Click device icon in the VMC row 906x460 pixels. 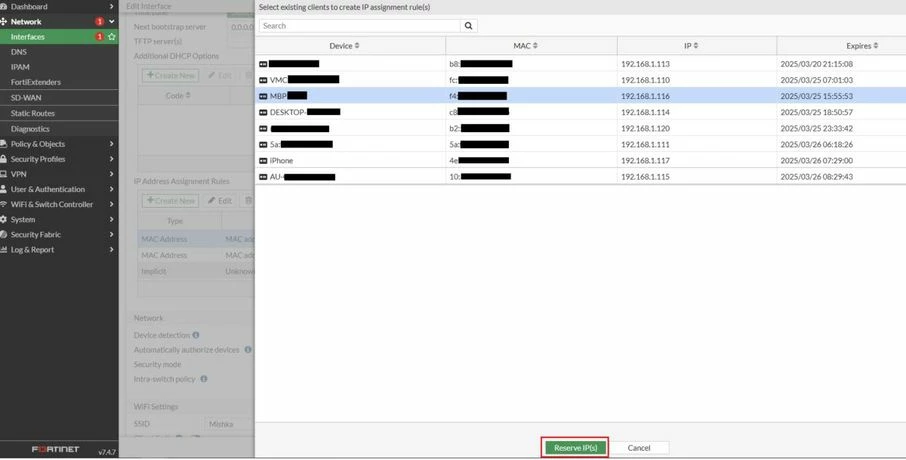click(x=263, y=80)
